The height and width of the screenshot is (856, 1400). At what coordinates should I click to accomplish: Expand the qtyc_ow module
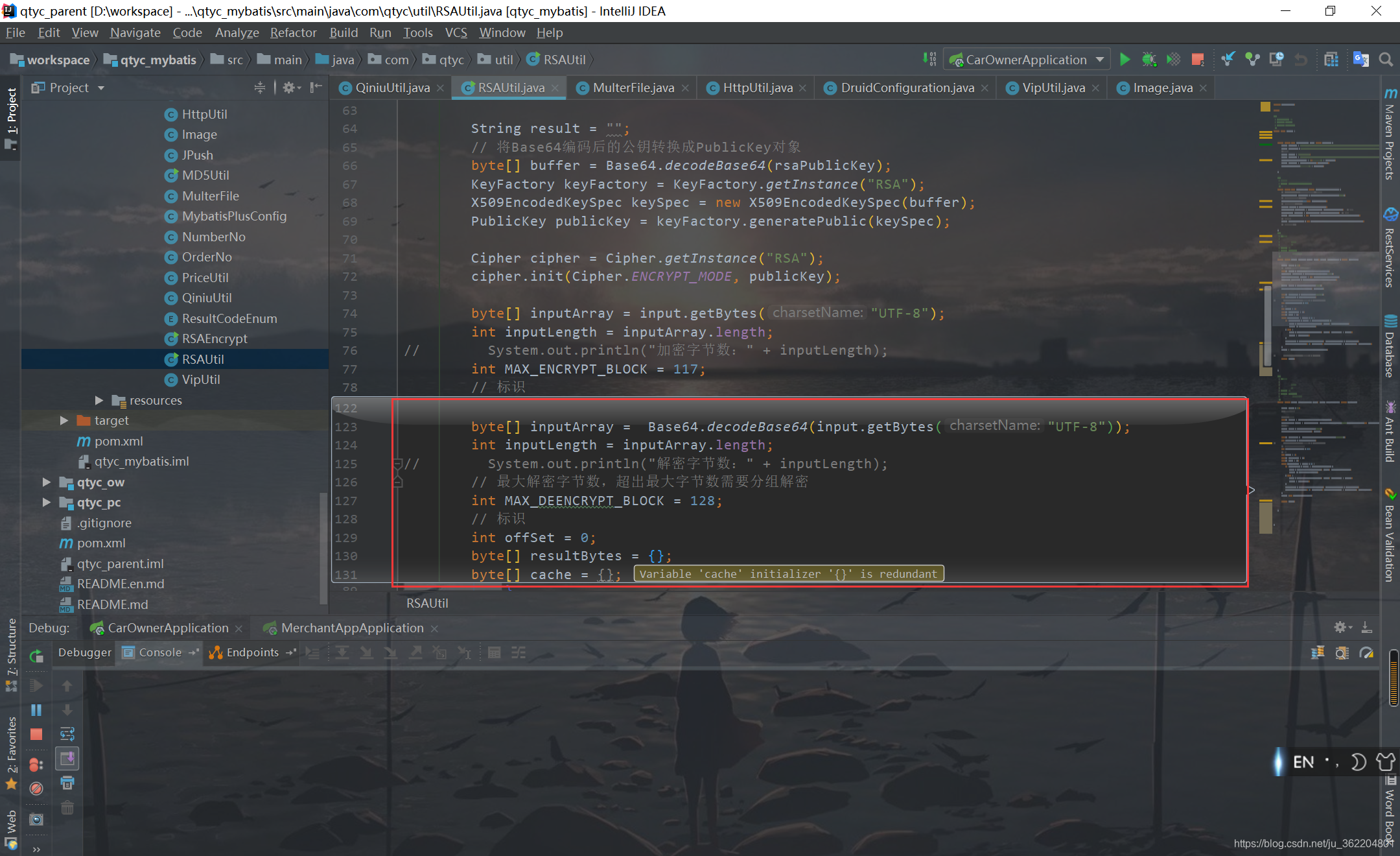(x=46, y=482)
